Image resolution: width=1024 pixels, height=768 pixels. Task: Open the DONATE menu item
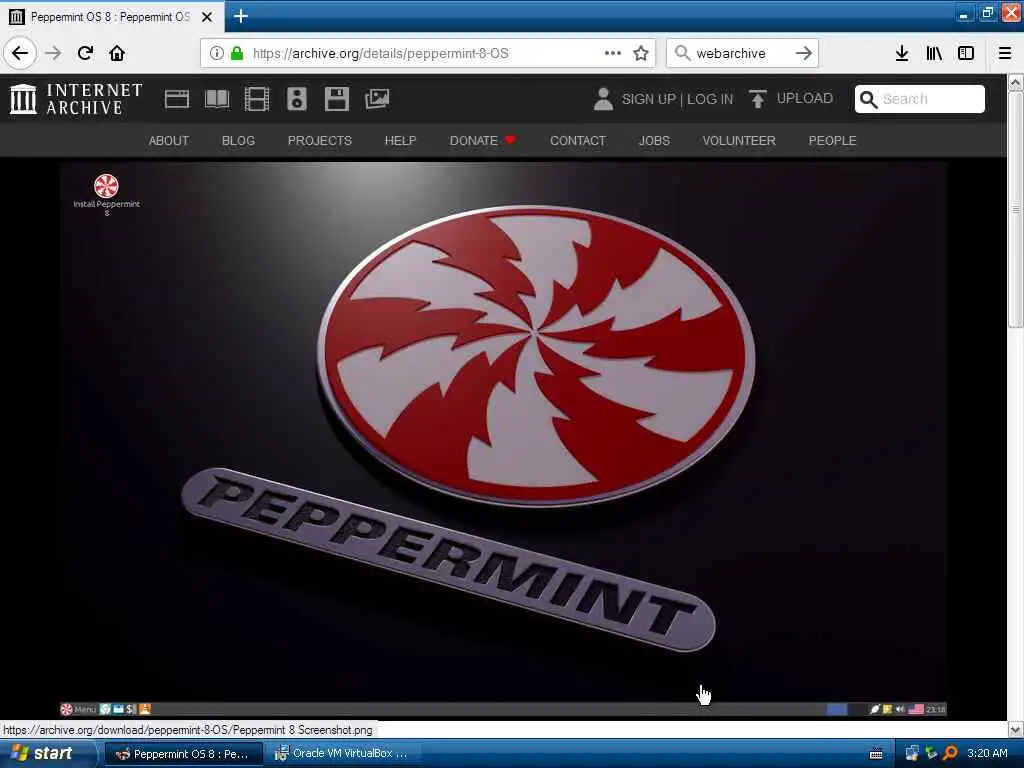point(482,140)
